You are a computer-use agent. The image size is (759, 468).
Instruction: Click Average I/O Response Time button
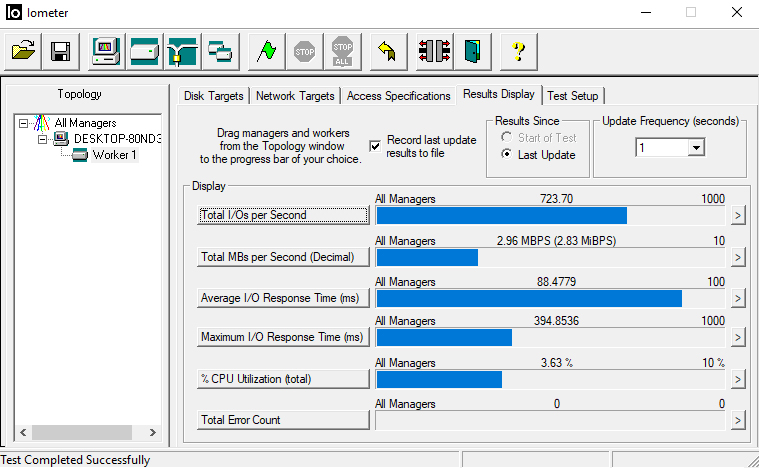click(x=283, y=298)
